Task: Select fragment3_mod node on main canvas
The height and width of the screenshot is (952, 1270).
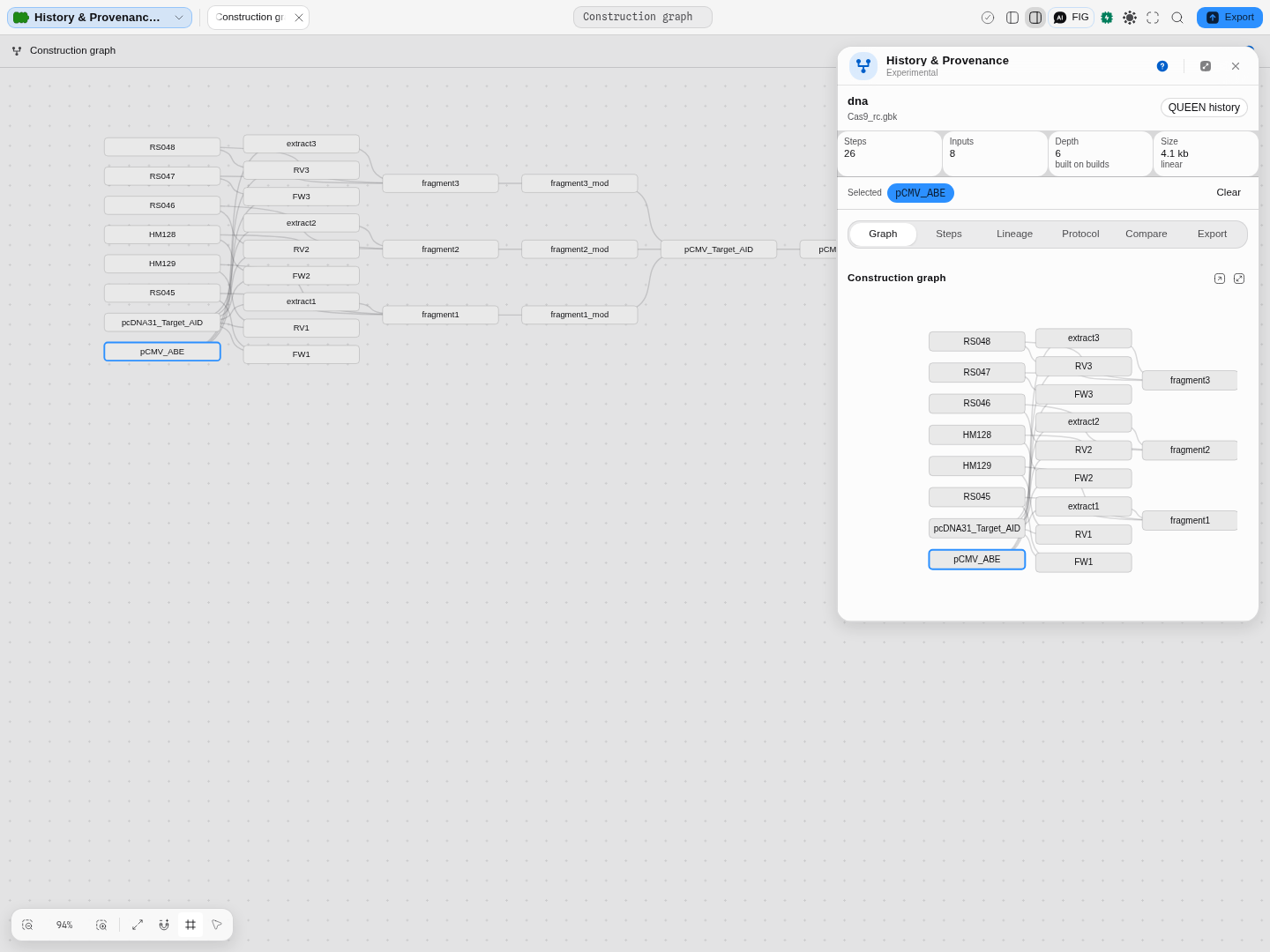Action: 579,183
